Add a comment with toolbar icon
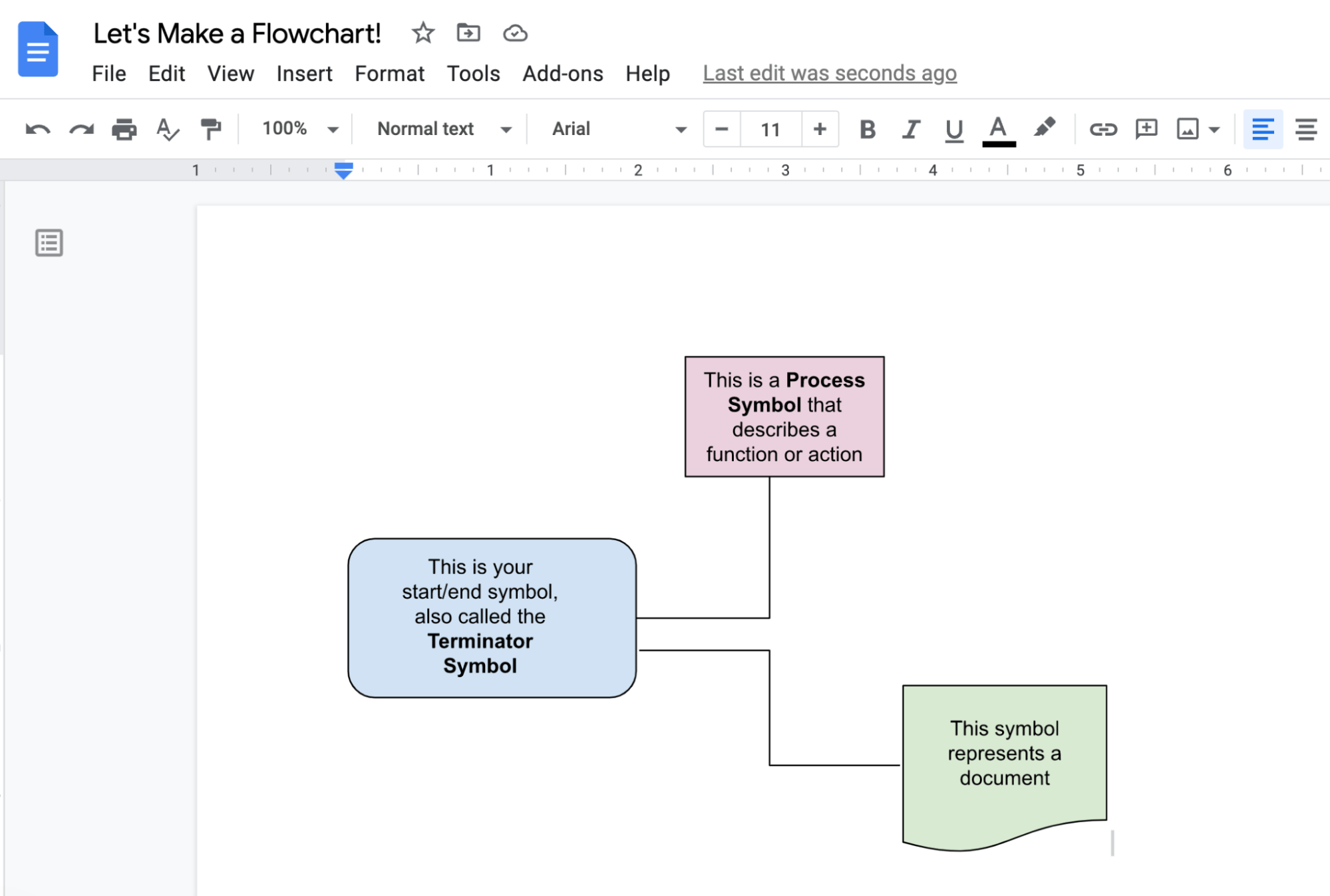The height and width of the screenshot is (896, 1330). point(1146,129)
